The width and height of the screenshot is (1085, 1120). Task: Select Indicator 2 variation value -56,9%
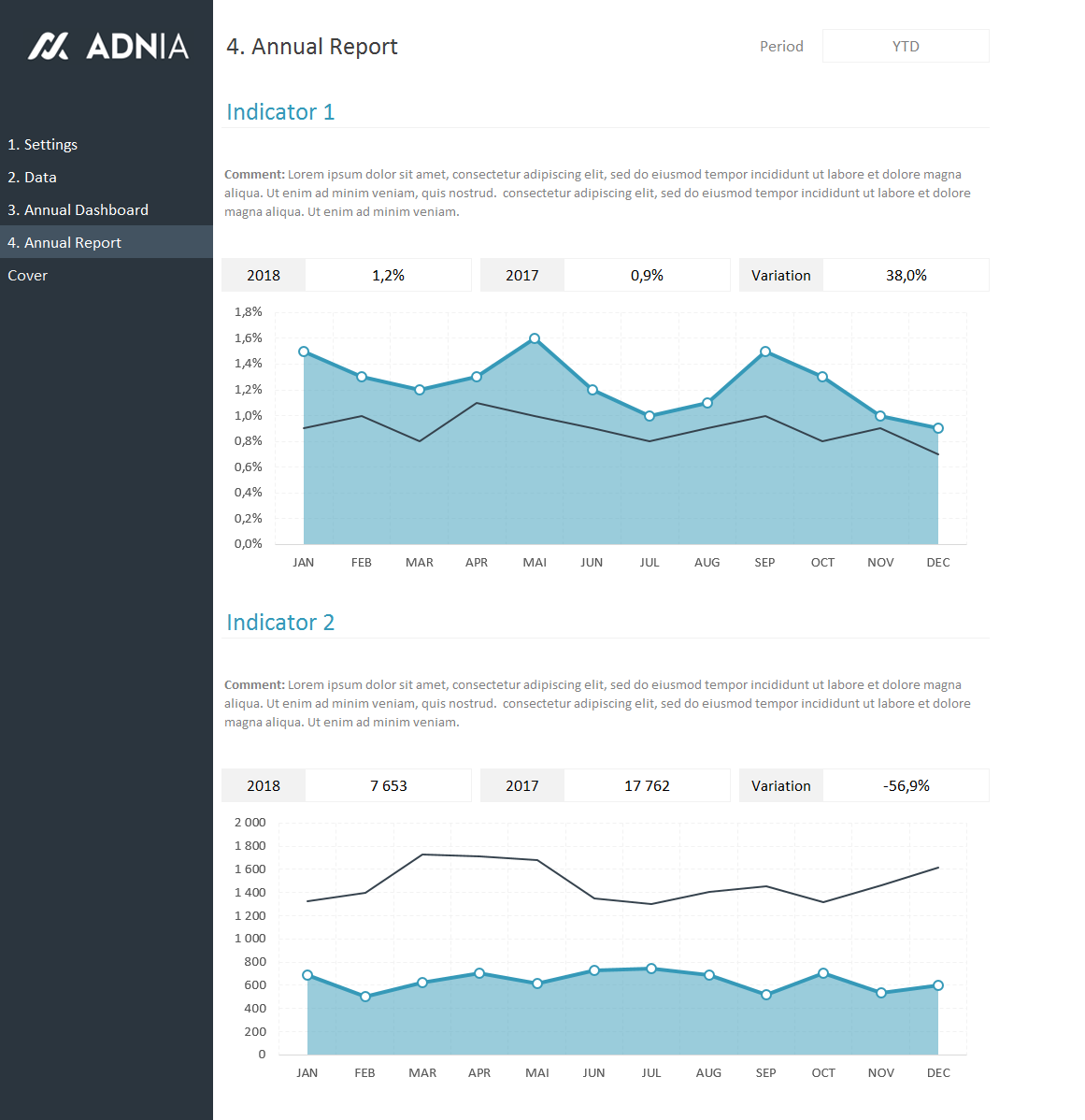tap(906, 786)
